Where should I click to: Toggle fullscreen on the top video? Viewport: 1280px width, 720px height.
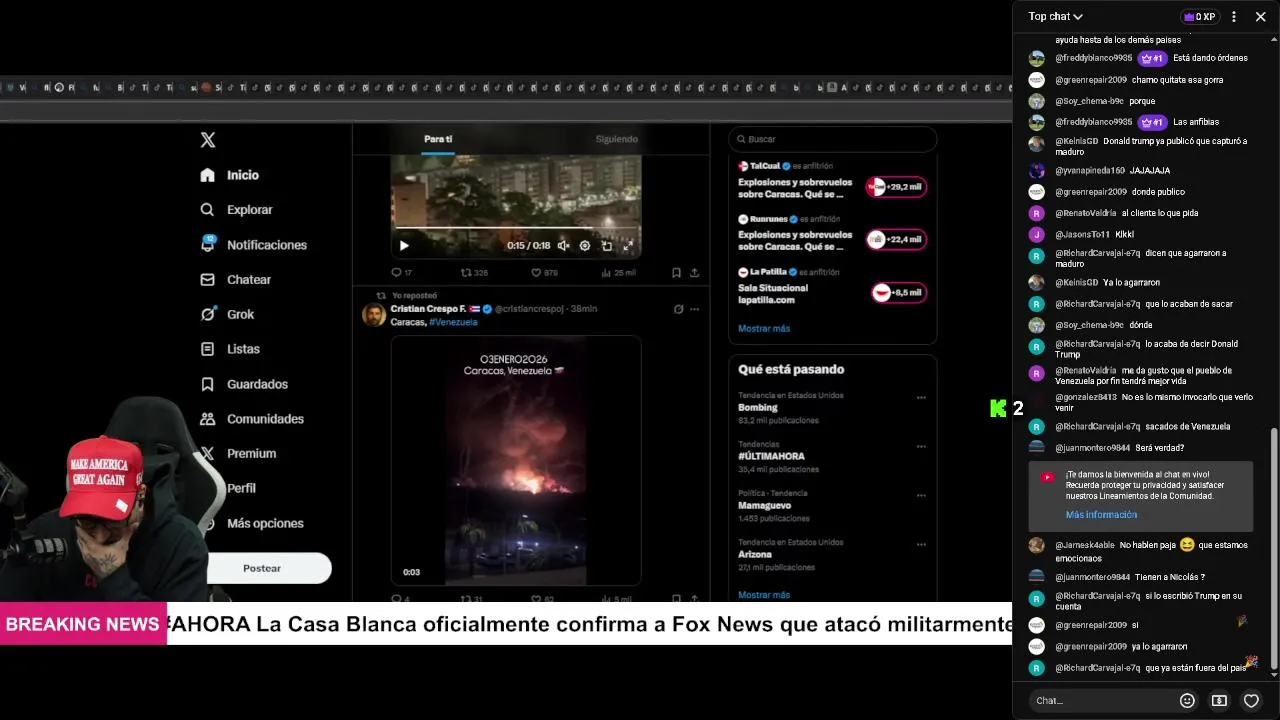(x=628, y=245)
